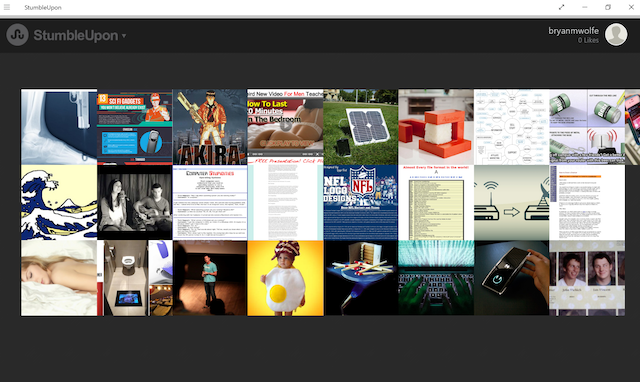Screen dimensions: 640x382
Task: Open the Computer Stupidities page thumbnail
Action: pos(210,202)
